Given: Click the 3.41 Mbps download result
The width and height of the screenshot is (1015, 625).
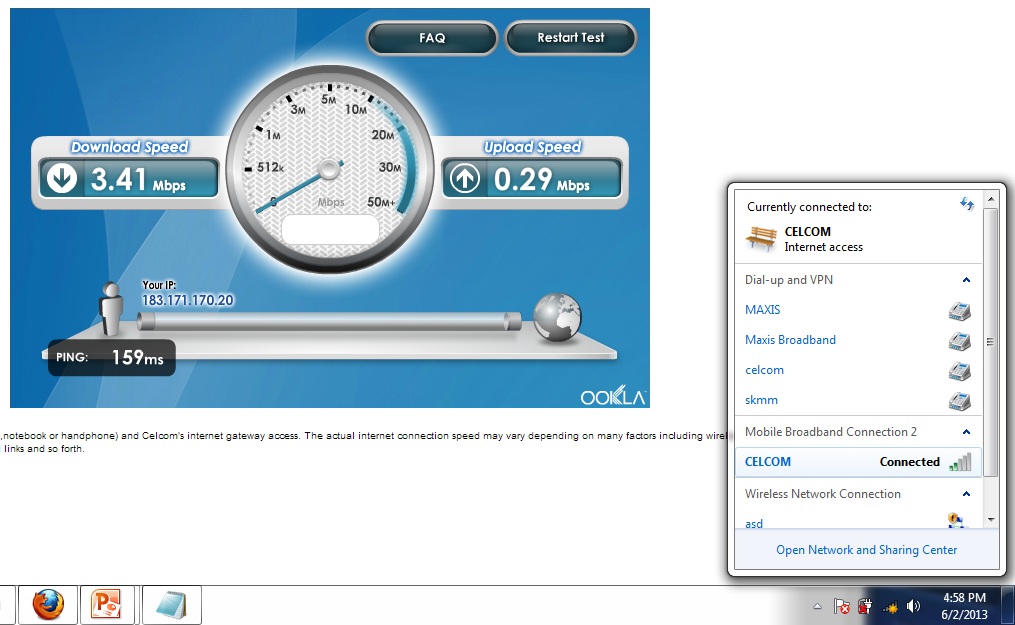Looking at the screenshot, I should pos(138,179).
